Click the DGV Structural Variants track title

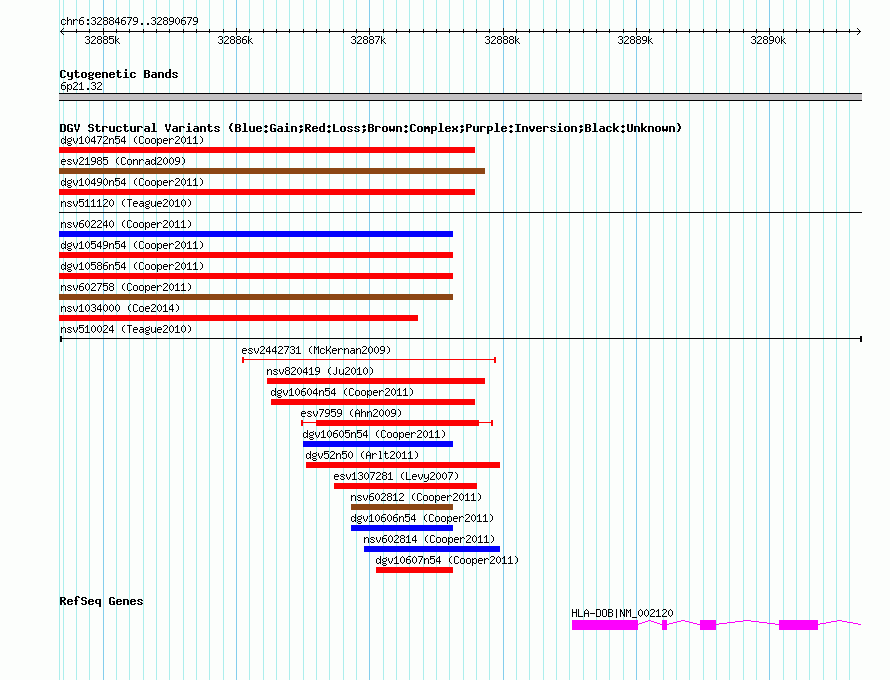tap(371, 128)
